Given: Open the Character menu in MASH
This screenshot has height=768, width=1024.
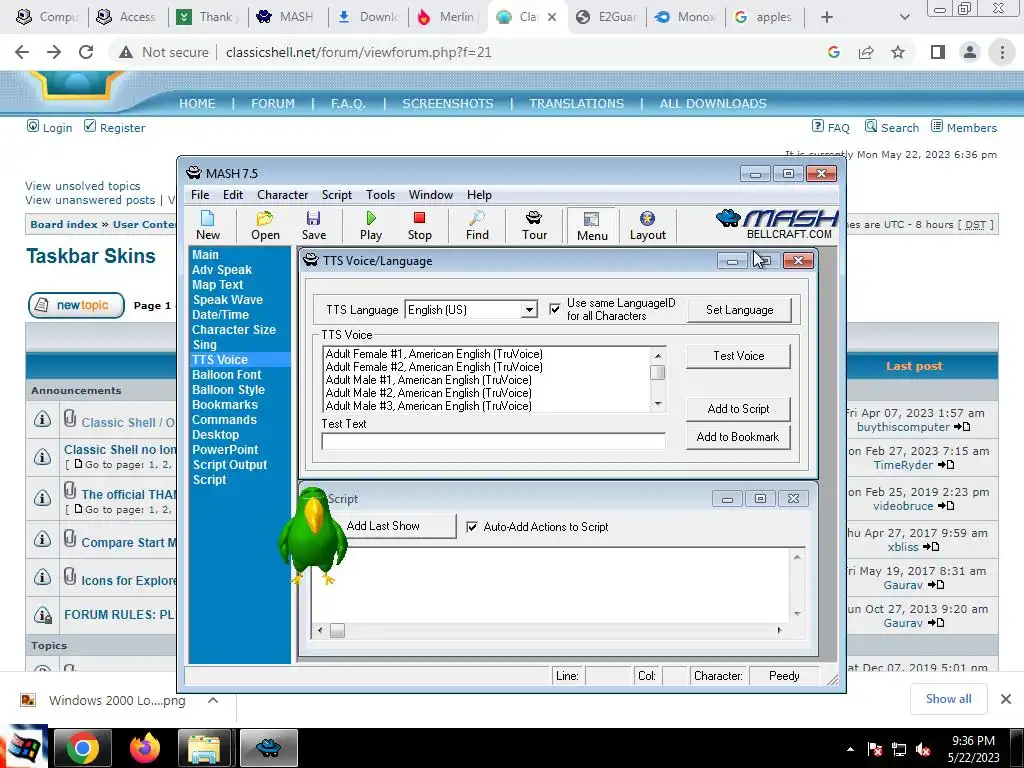Looking at the screenshot, I should click(282, 195).
